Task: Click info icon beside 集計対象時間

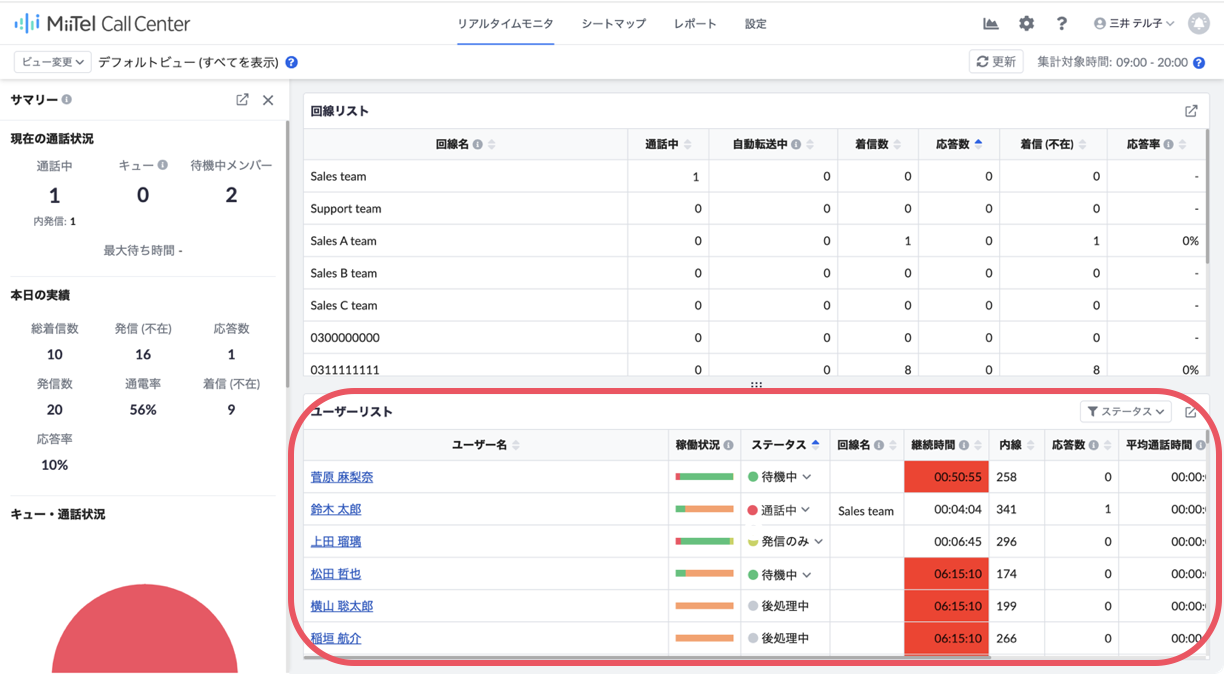Action: point(1199,63)
